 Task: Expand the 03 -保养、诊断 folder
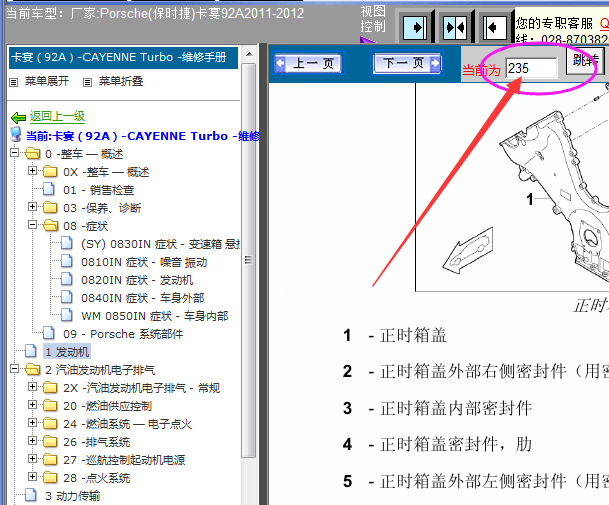coord(33,207)
